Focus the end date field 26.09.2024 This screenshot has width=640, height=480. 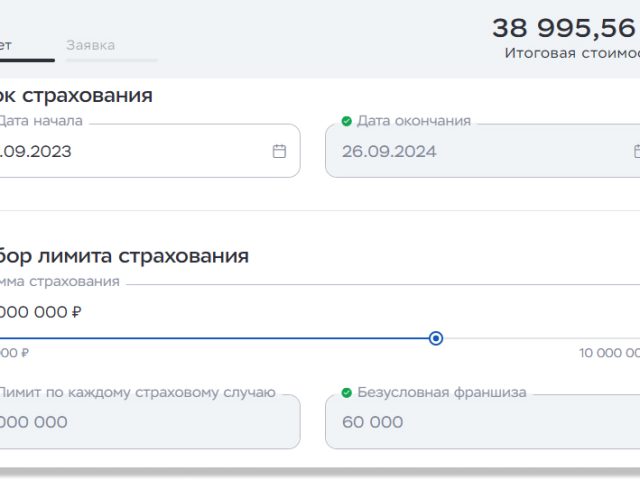tap(470, 152)
